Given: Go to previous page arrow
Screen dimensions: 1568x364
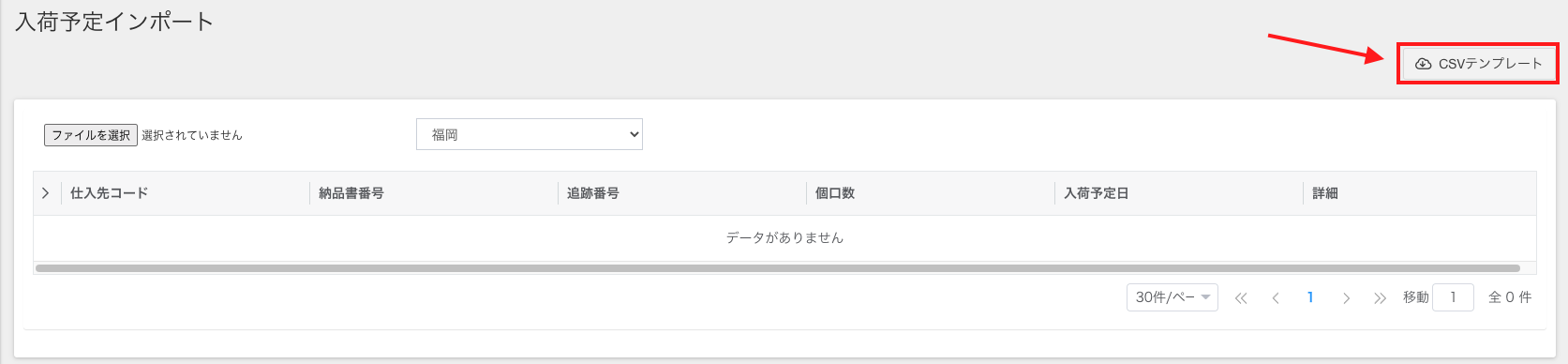Looking at the screenshot, I should [x=1276, y=298].
